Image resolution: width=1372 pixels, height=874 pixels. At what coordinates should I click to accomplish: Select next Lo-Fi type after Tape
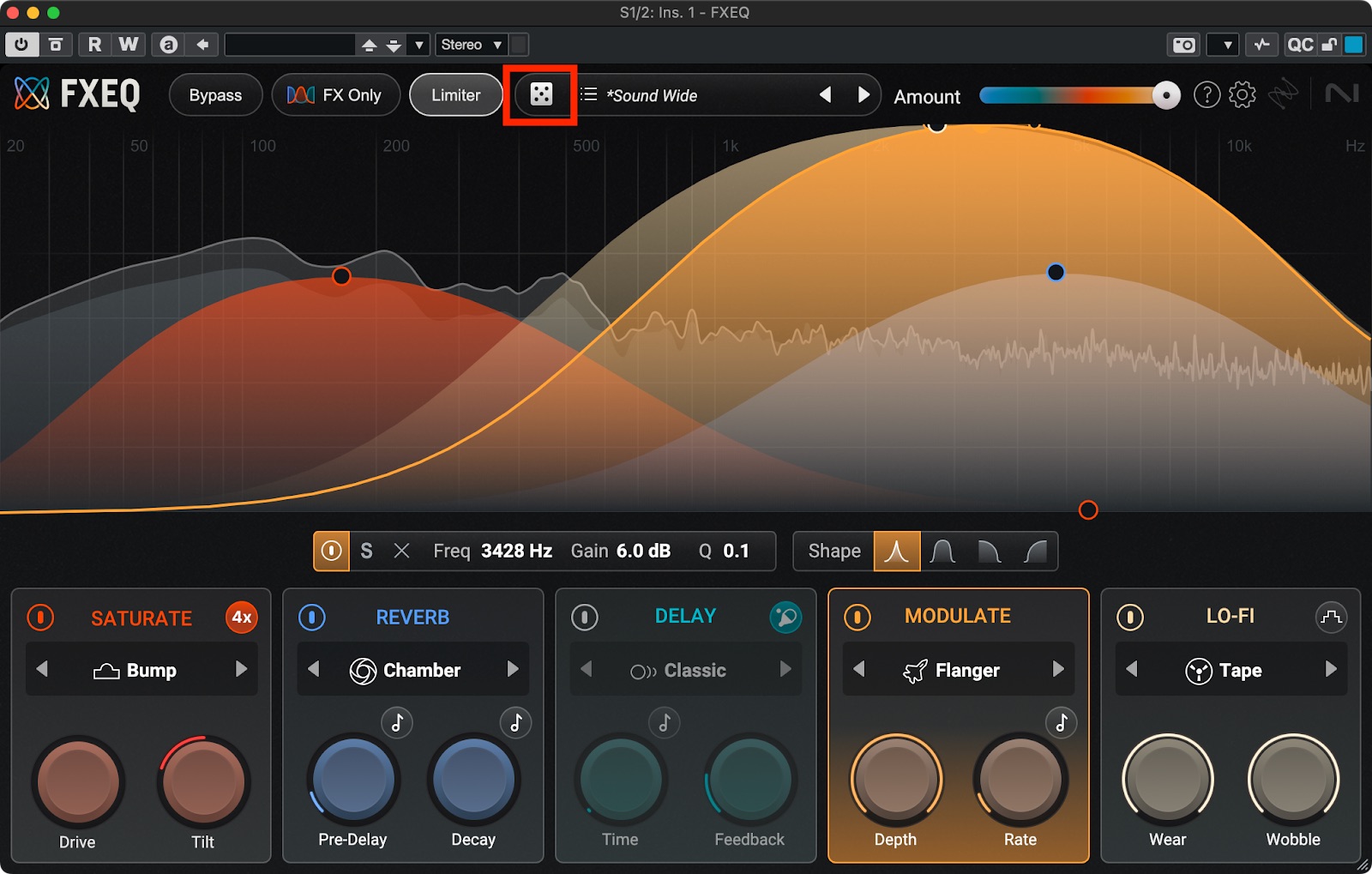click(x=1331, y=669)
